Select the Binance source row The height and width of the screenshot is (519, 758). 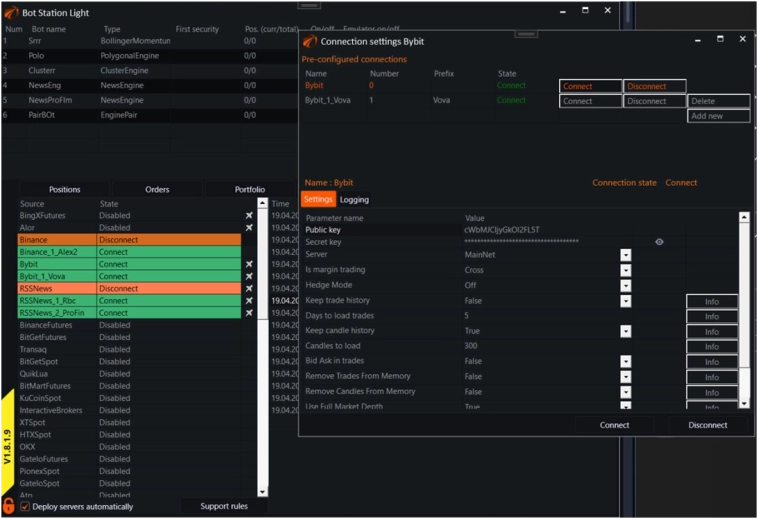coord(130,240)
